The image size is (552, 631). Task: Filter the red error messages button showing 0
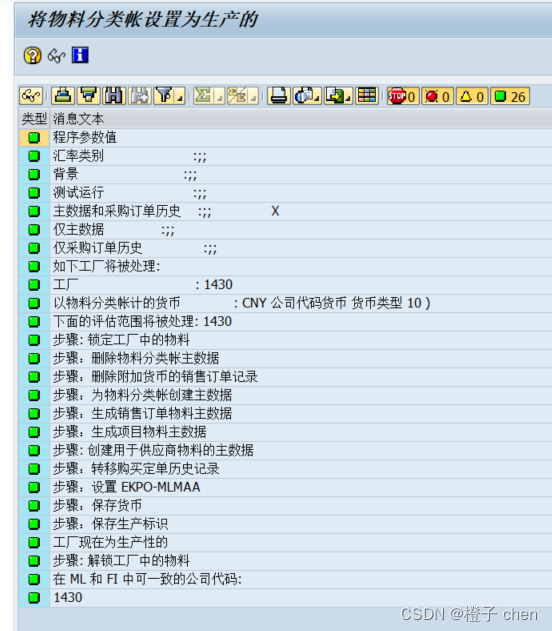click(438, 96)
